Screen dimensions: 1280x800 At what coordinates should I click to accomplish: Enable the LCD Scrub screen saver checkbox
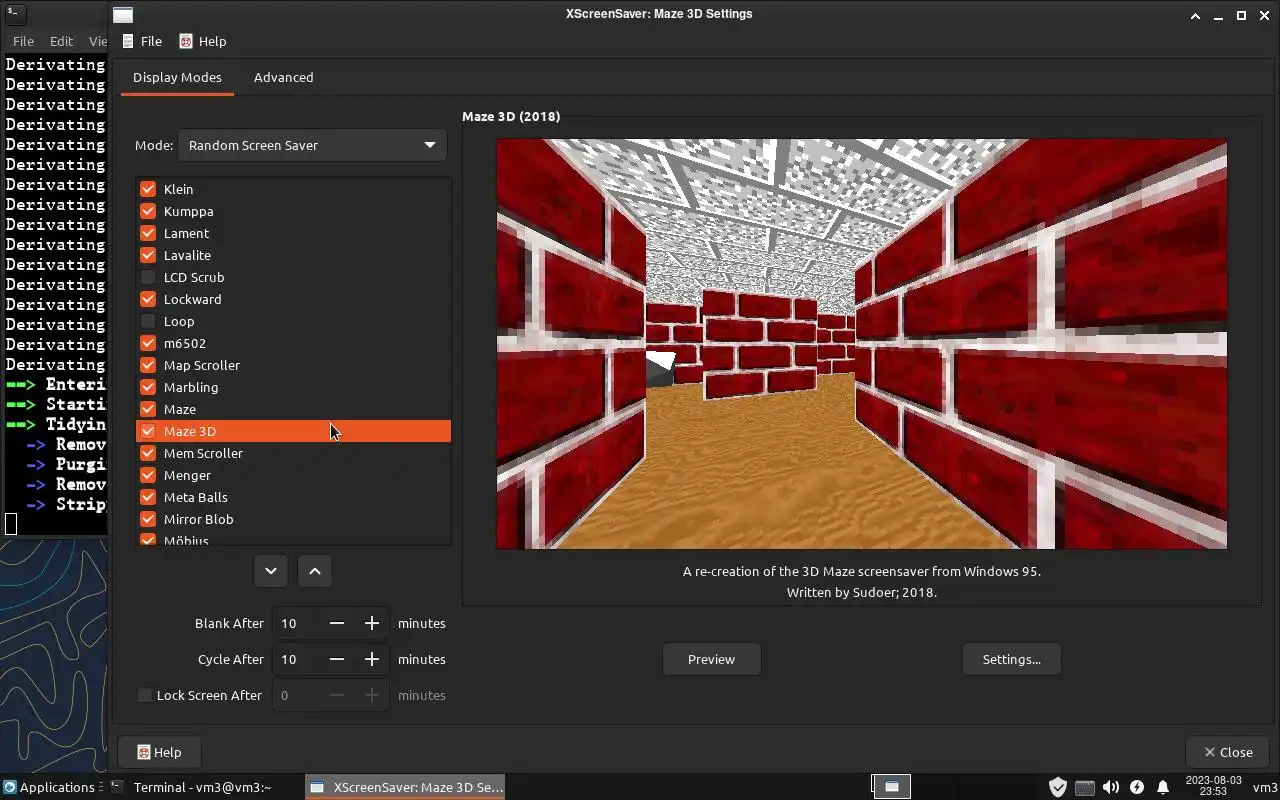[148, 277]
